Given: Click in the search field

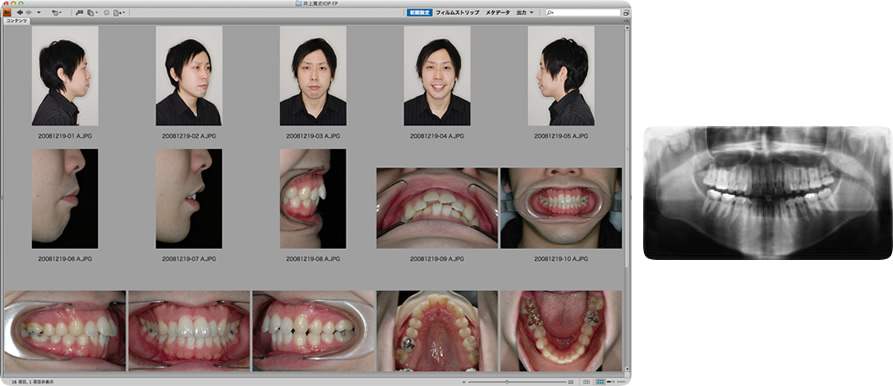Looking at the screenshot, I should (583, 13).
